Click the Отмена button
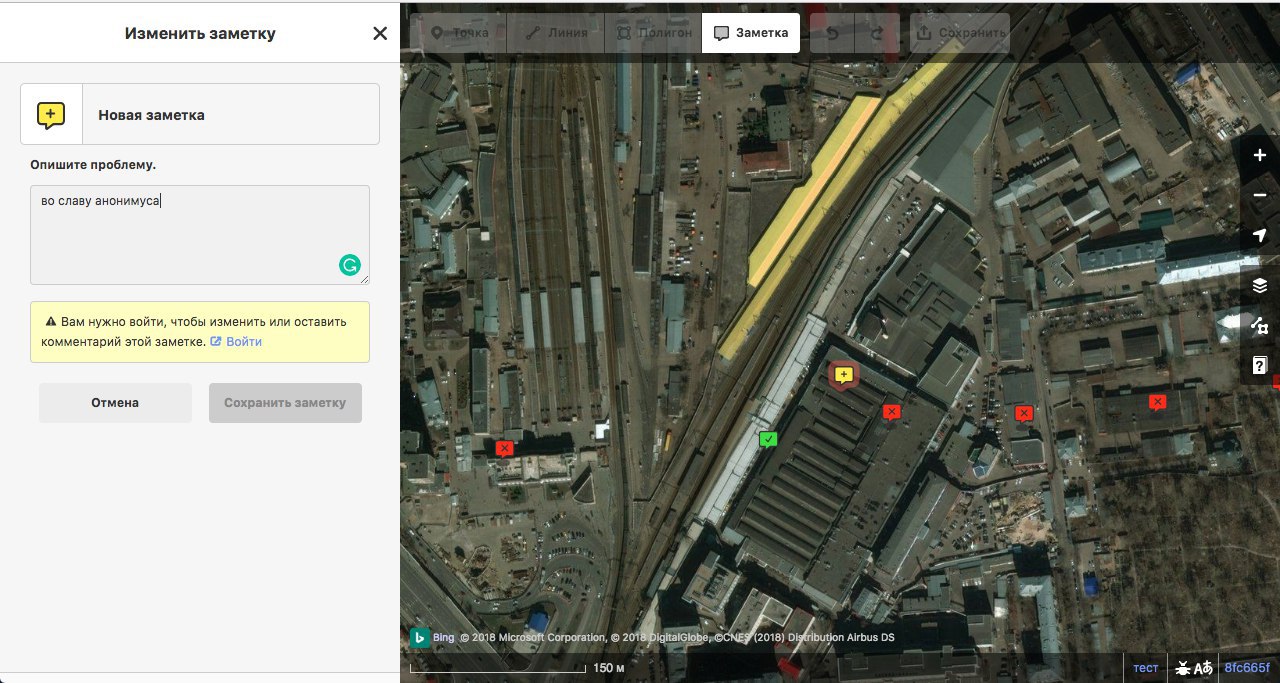The height and width of the screenshot is (683, 1280). [115, 403]
